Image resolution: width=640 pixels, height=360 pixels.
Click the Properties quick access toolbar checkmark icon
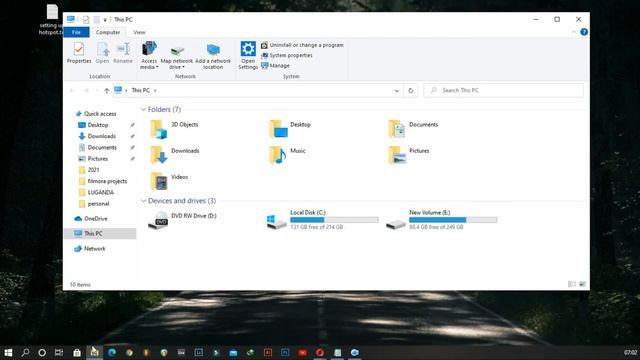click(86, 19)
